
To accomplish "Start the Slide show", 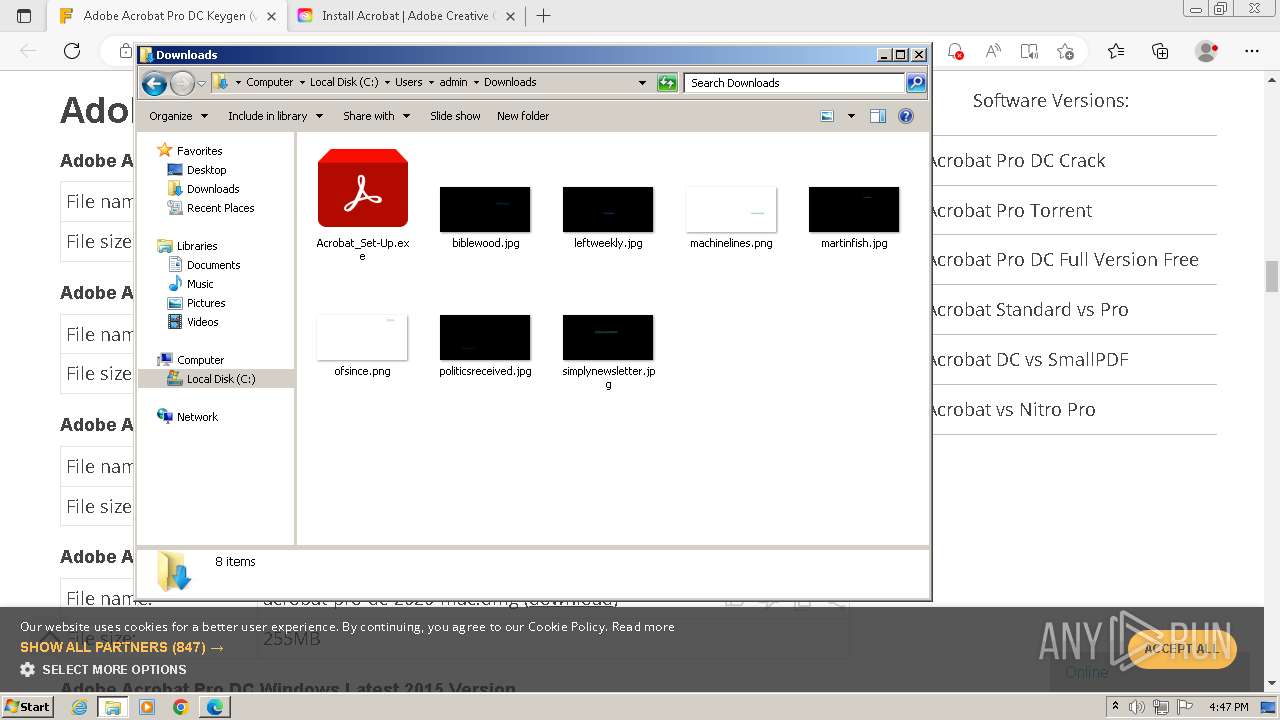I will point(455,116).
